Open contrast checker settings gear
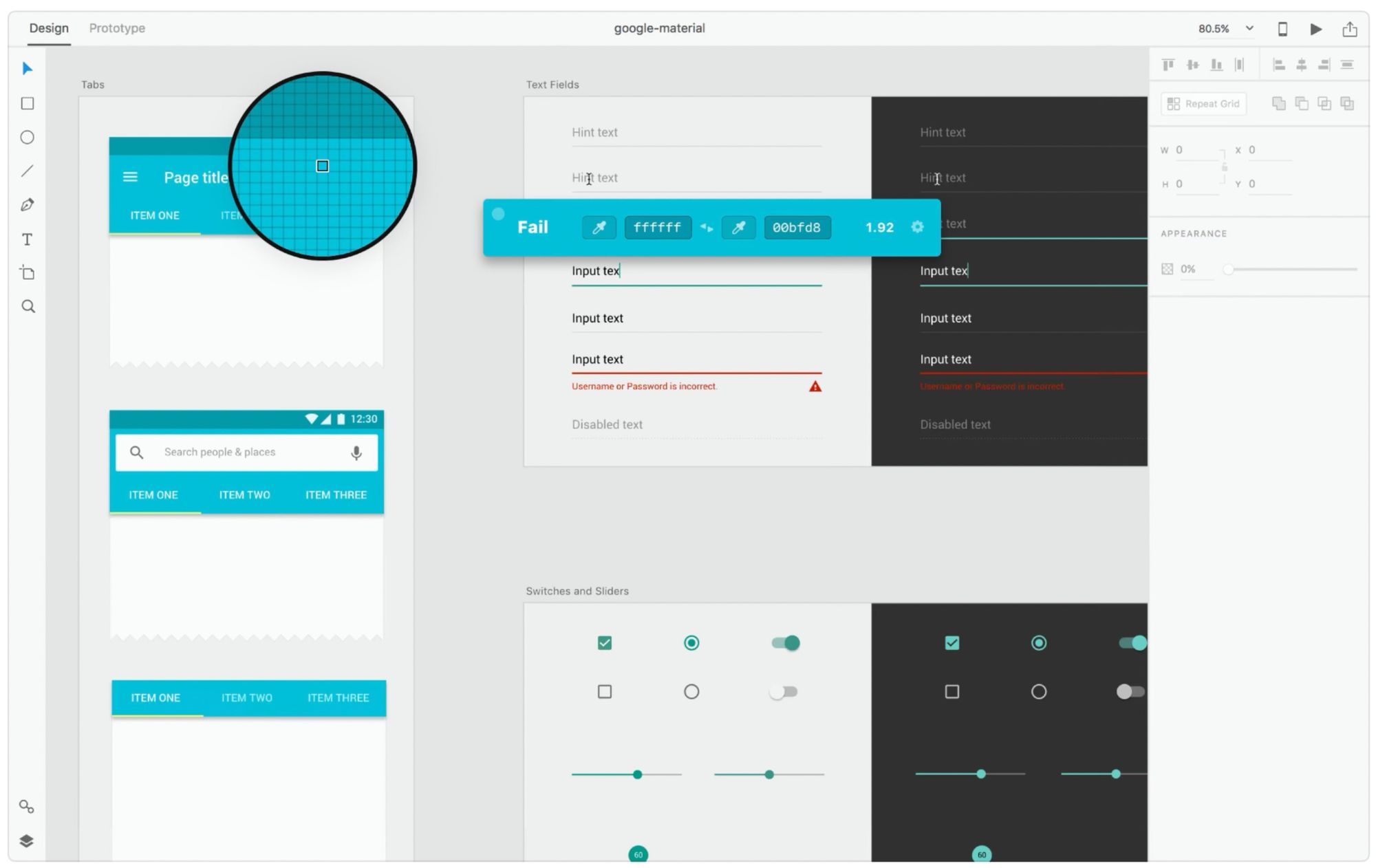This screenshot has height=868, width=1376. pyautogui.click(x=917, y=227)
